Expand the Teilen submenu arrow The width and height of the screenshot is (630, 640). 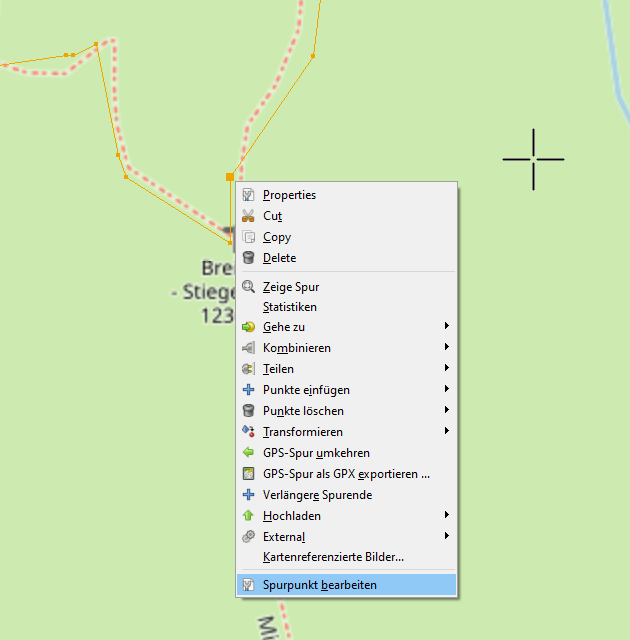pyautogui.click(x=447, y=368)
